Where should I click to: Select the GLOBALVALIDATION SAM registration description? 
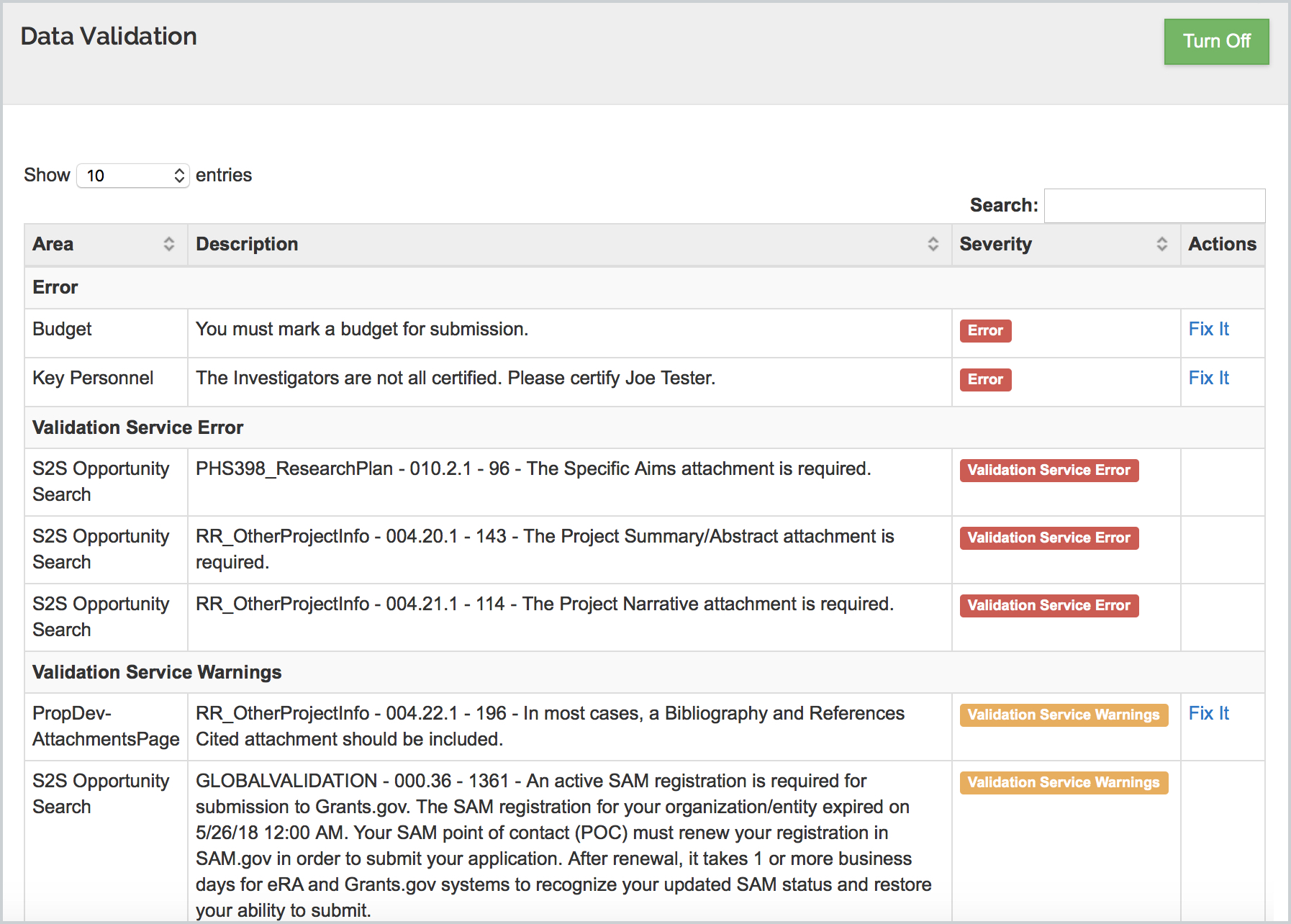tap(563, 846)
